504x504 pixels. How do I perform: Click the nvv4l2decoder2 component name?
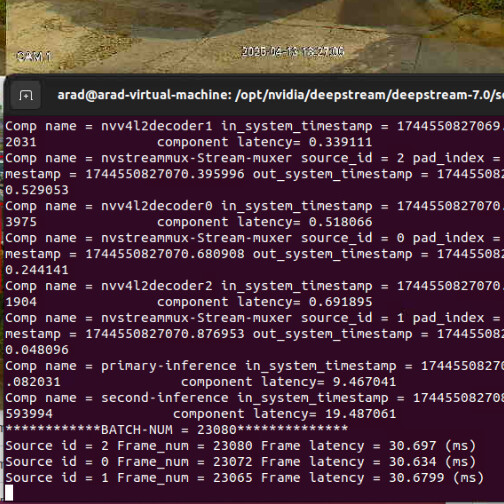tap(157, 286)
